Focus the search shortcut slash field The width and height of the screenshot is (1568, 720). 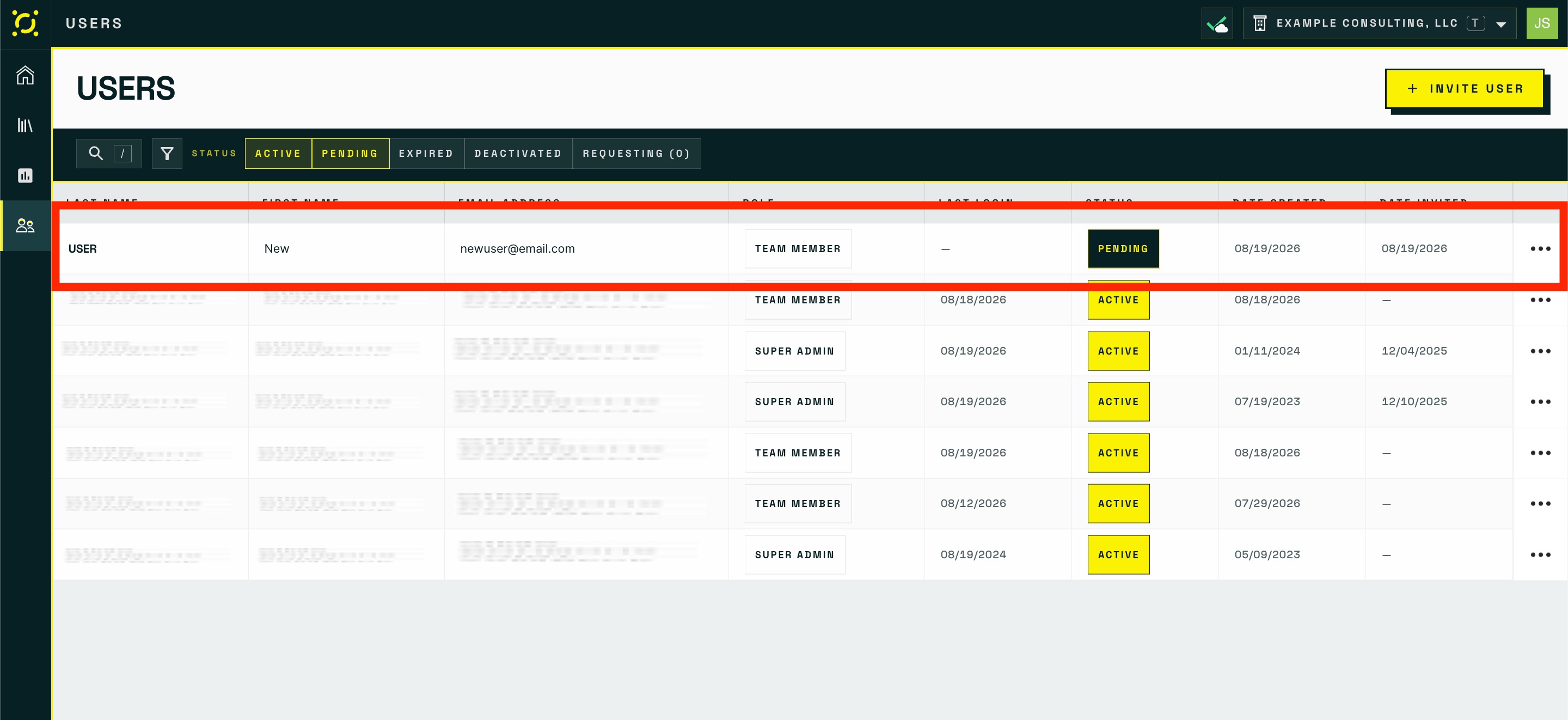(x=122, y=154)
